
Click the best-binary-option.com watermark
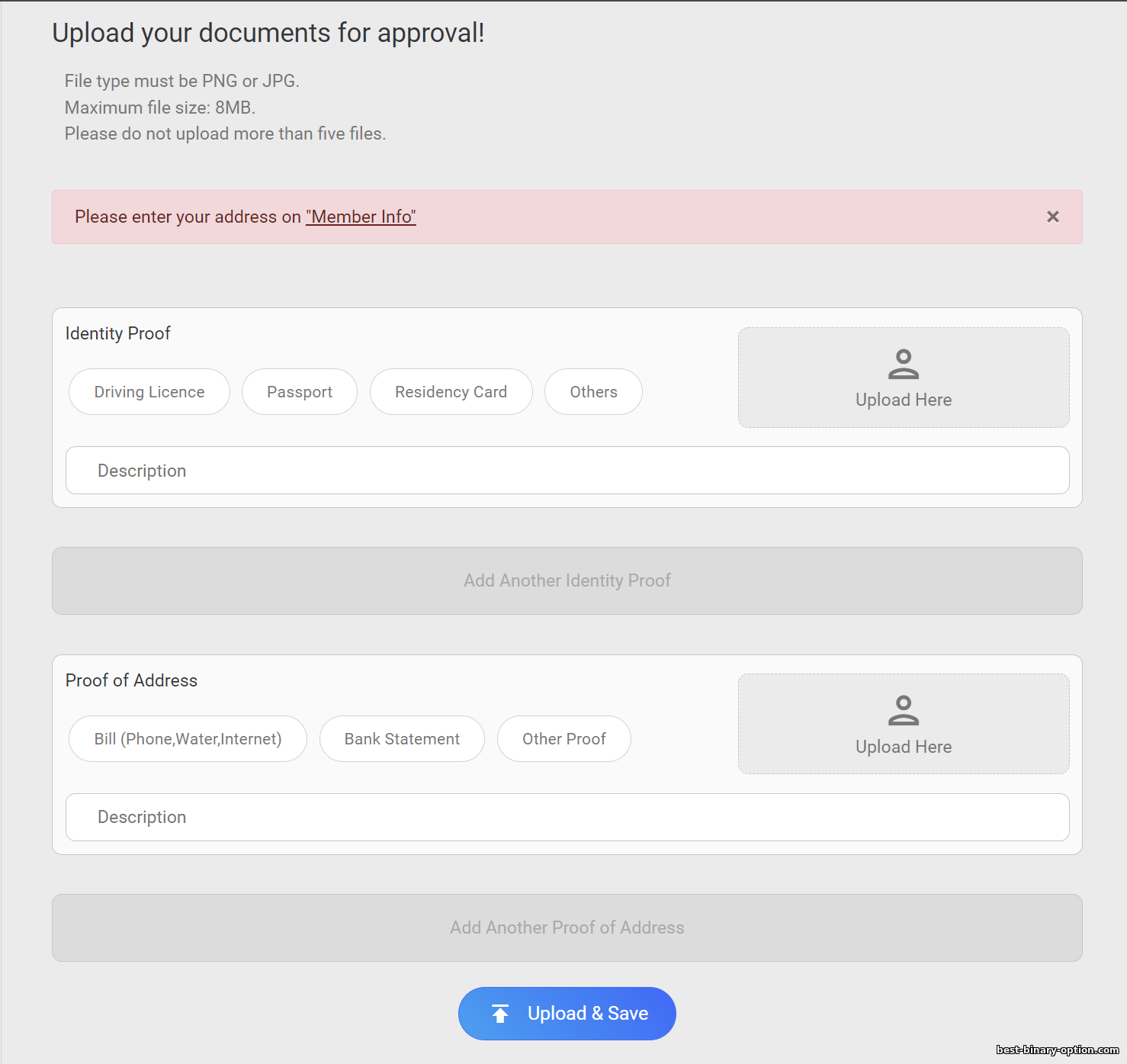coord(1057,1050)
